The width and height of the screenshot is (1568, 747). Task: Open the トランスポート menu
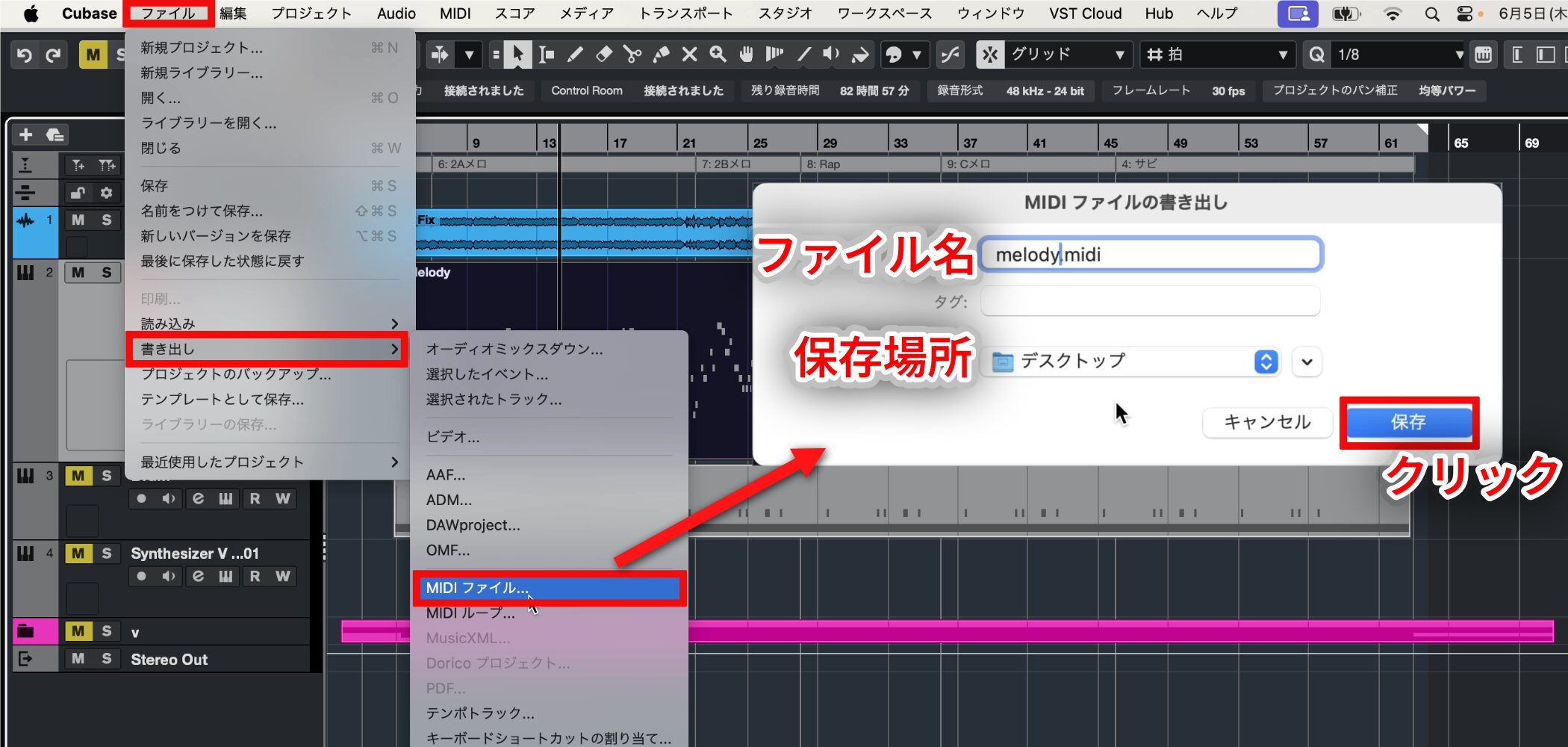click(x=685, y=13)
